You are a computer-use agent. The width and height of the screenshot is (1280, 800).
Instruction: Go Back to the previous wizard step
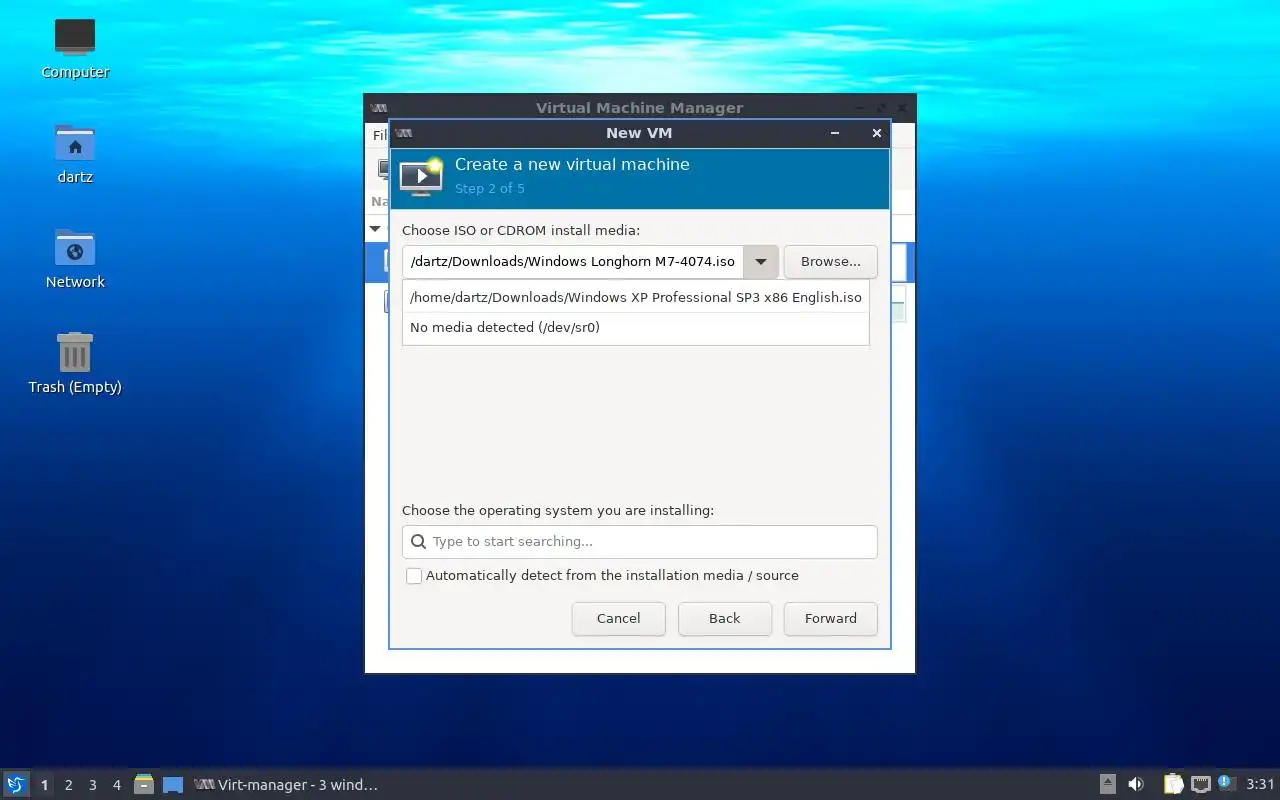pos(724,619)
